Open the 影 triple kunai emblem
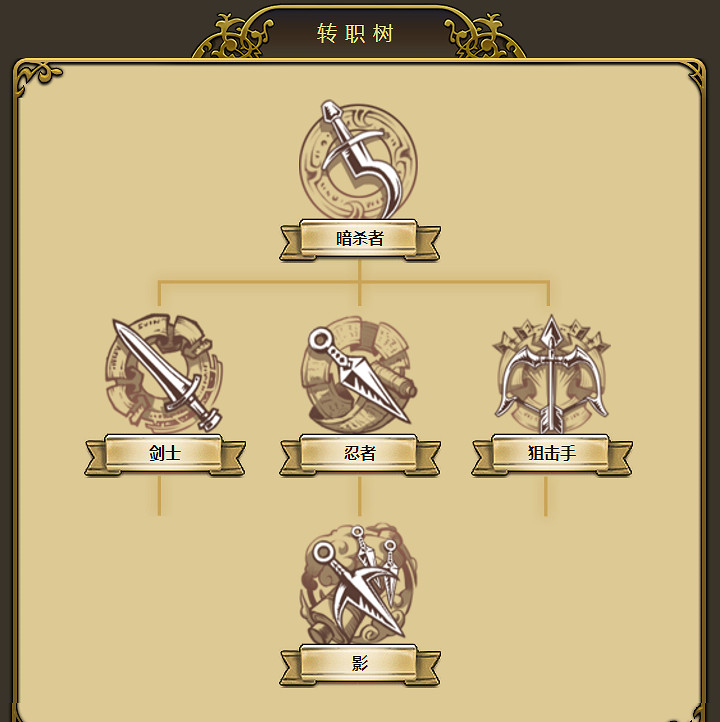Viewport: 720px width, 722px height. coord(360,584)
